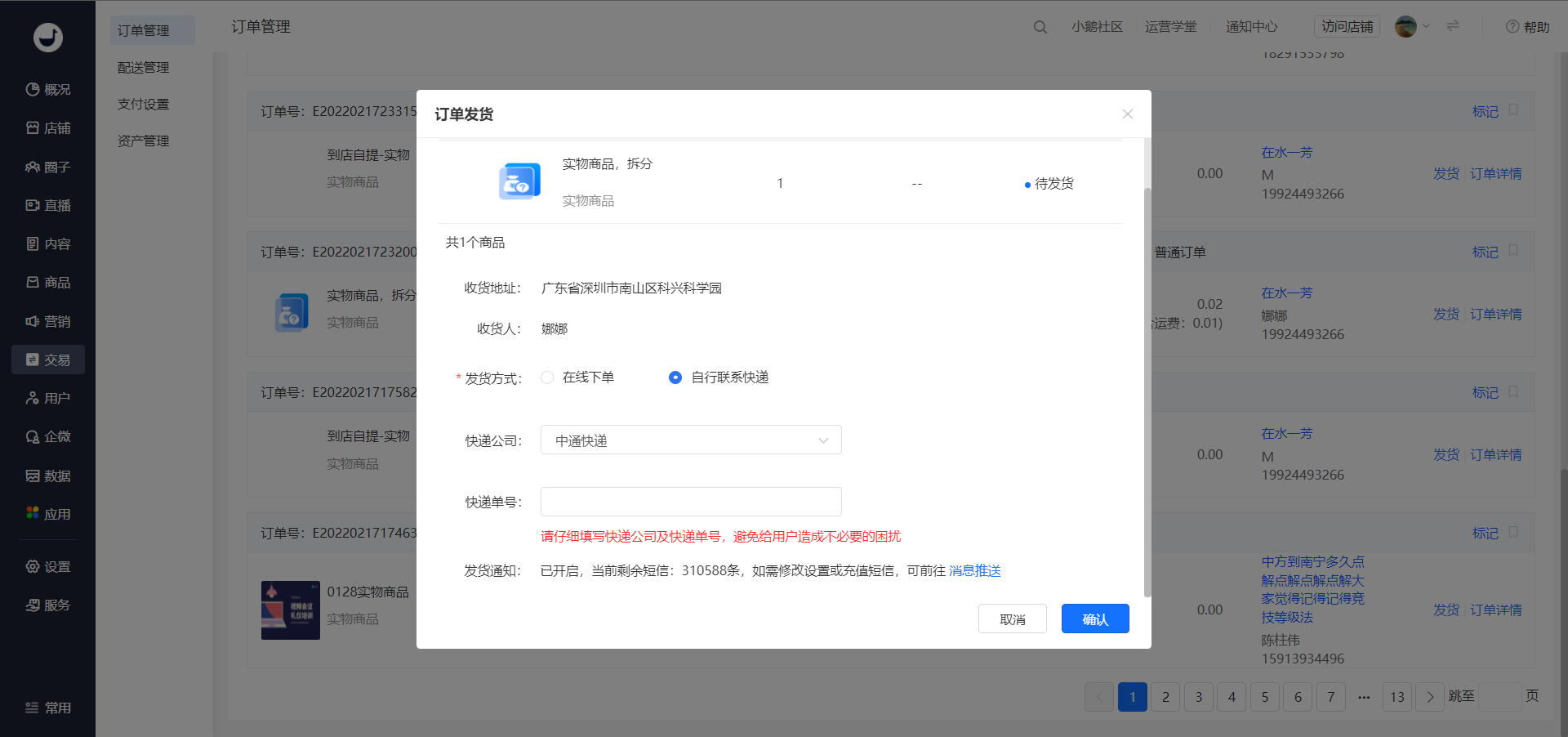The width and height of the screenshot is (1568, 737).
Task: Go to next page with chevron arrow
Action: pyautogui.click(x=1430, y=697)
